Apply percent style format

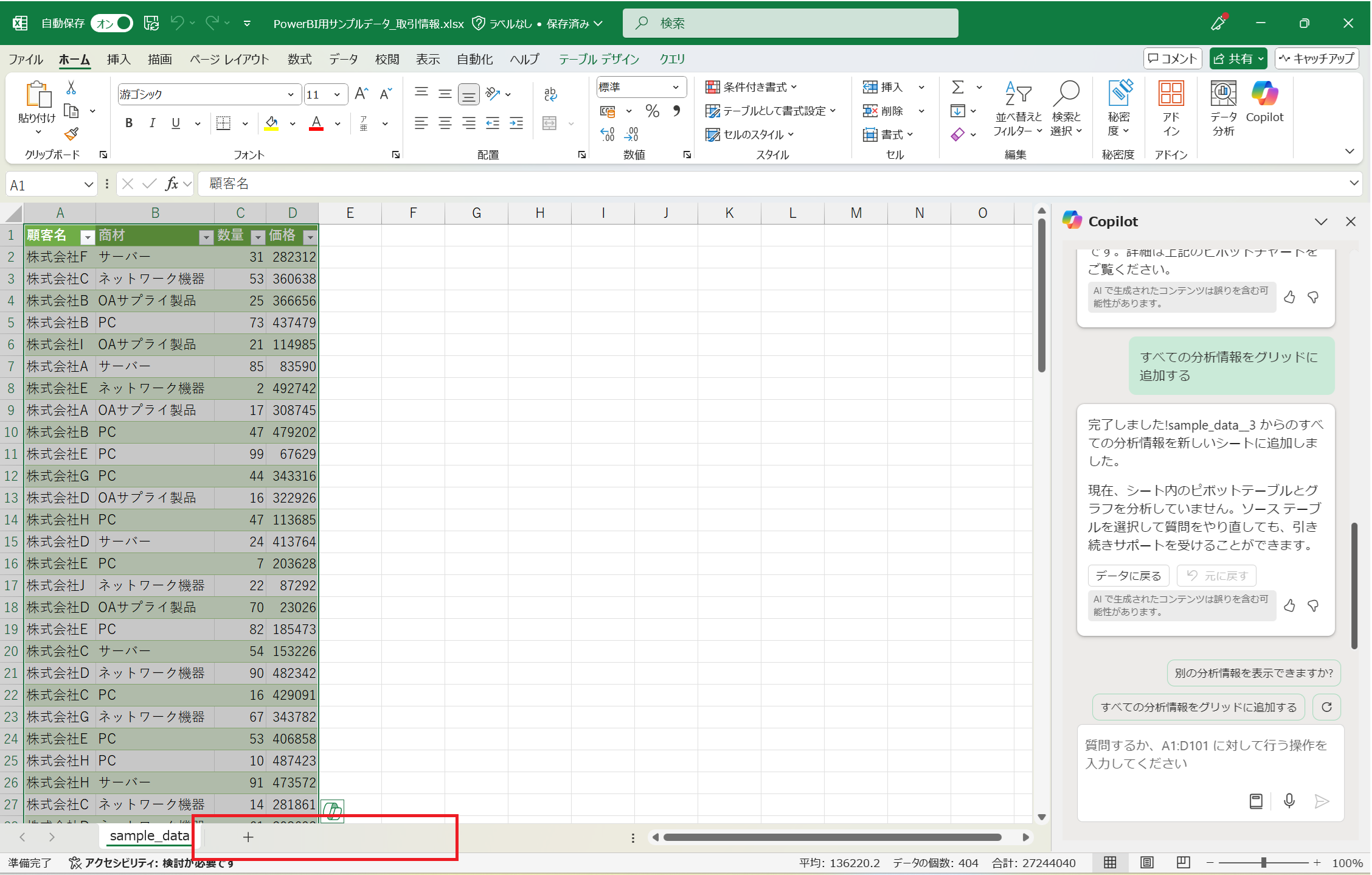pyautogui.click(x=653, y=111)
